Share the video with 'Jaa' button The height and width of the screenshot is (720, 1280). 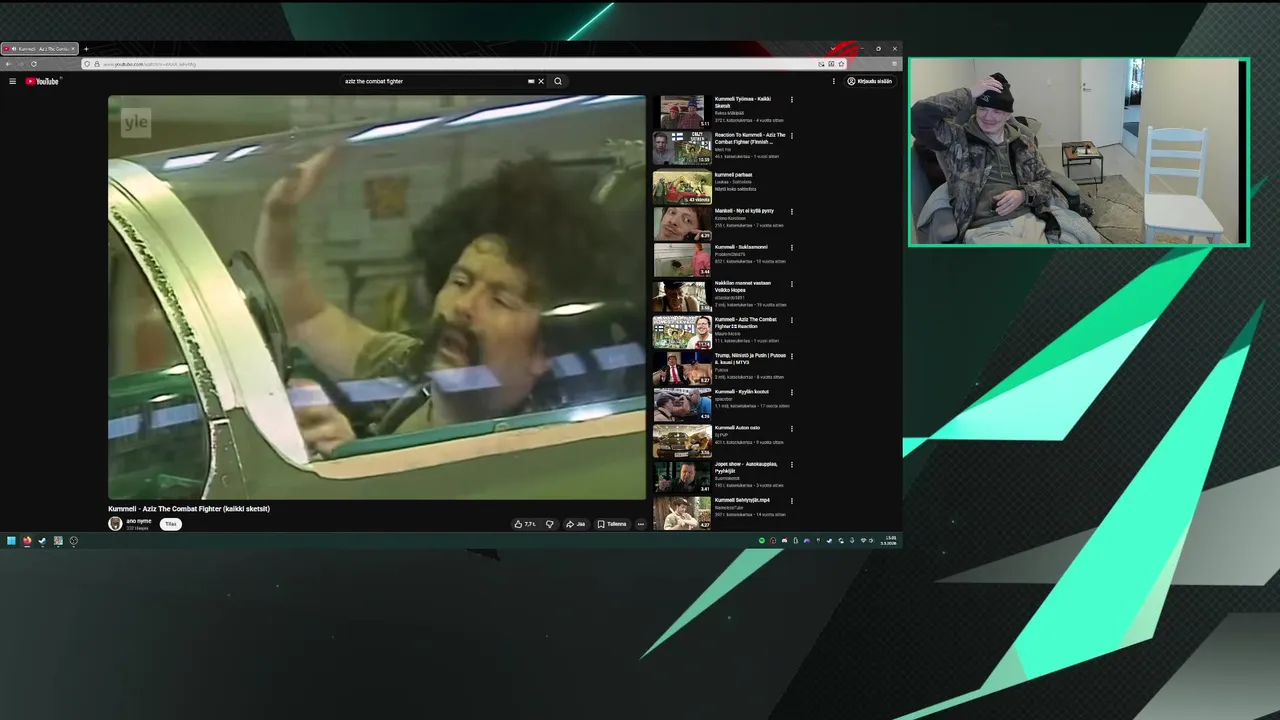(576, 524)
